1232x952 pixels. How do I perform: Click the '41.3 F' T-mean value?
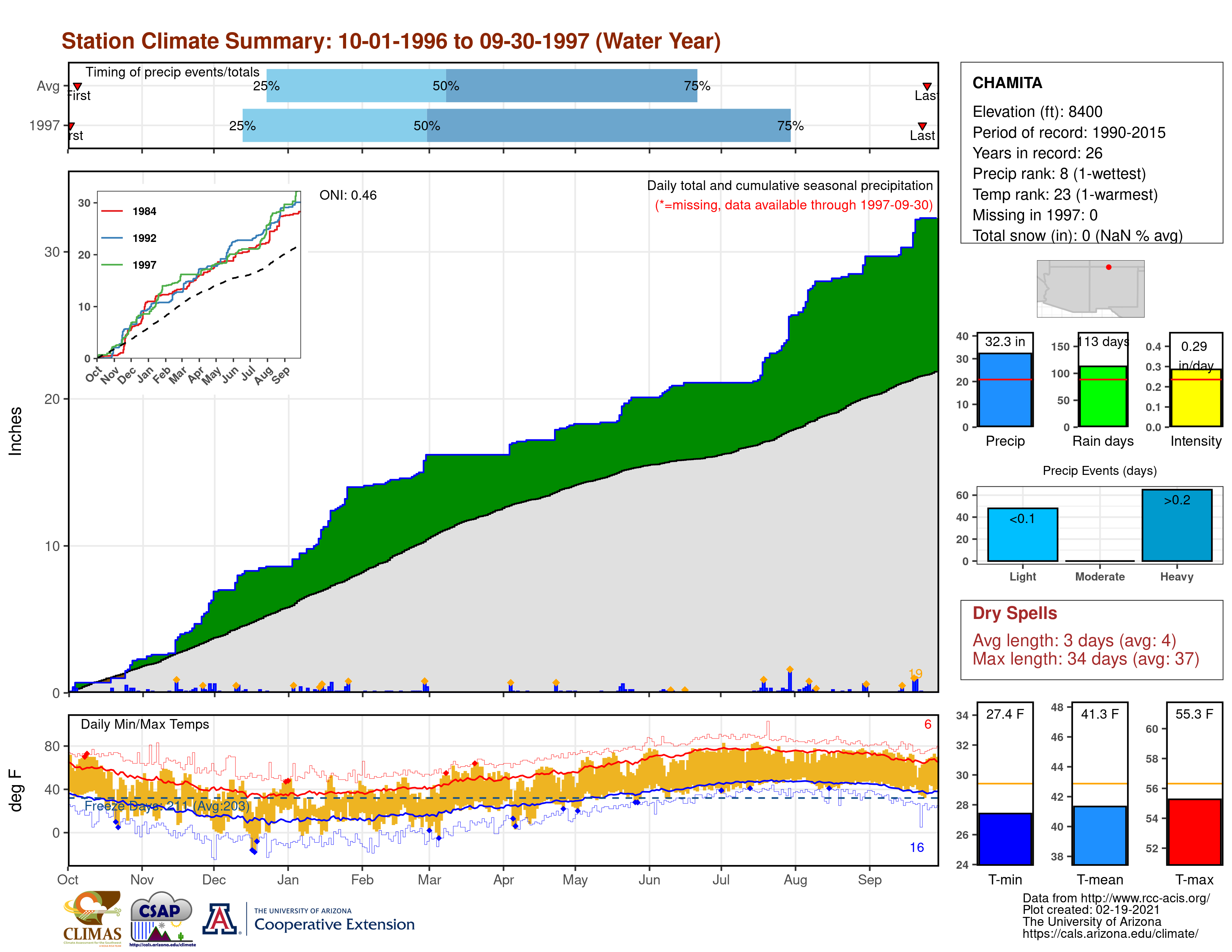click(x=1099, y=714)
